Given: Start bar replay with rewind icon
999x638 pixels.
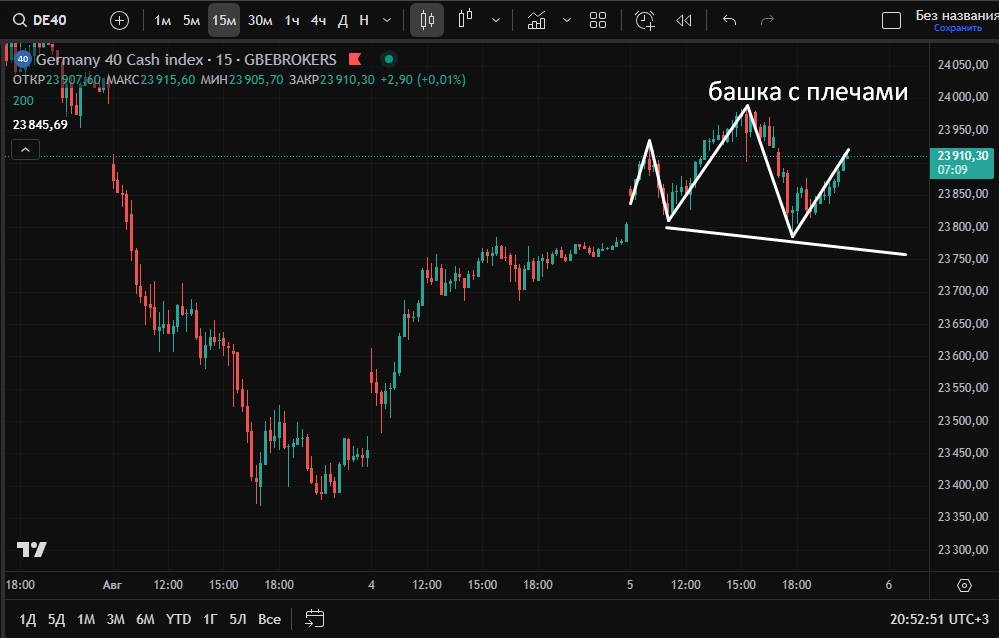Looking at the screenshot, I should (684, 20).
